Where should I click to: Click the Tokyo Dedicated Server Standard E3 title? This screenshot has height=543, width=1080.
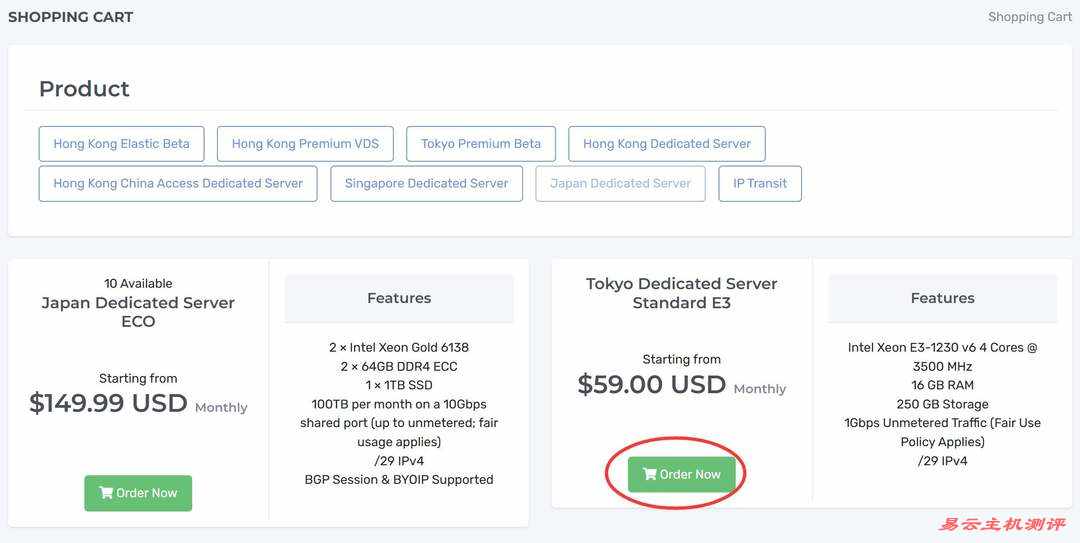pyautogui.click(x=681, y=293)
